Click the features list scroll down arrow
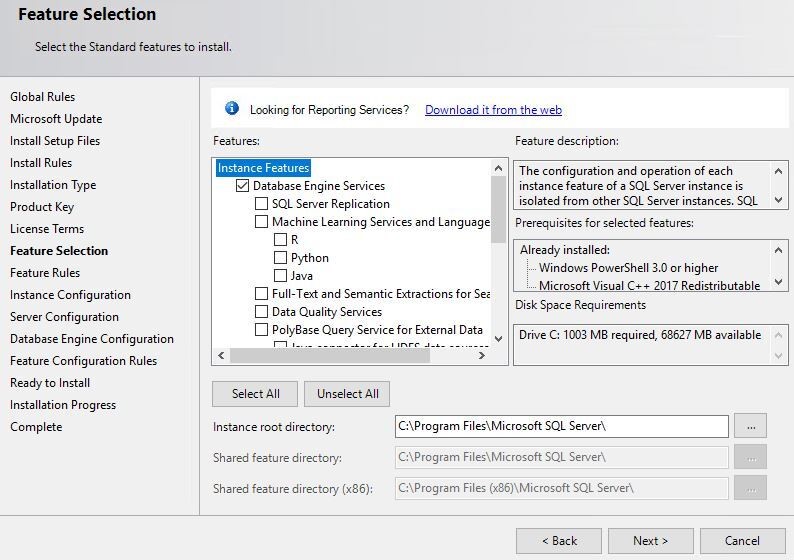Image resolution: width=794 pixels, height=560 pixels. (498, 339)
